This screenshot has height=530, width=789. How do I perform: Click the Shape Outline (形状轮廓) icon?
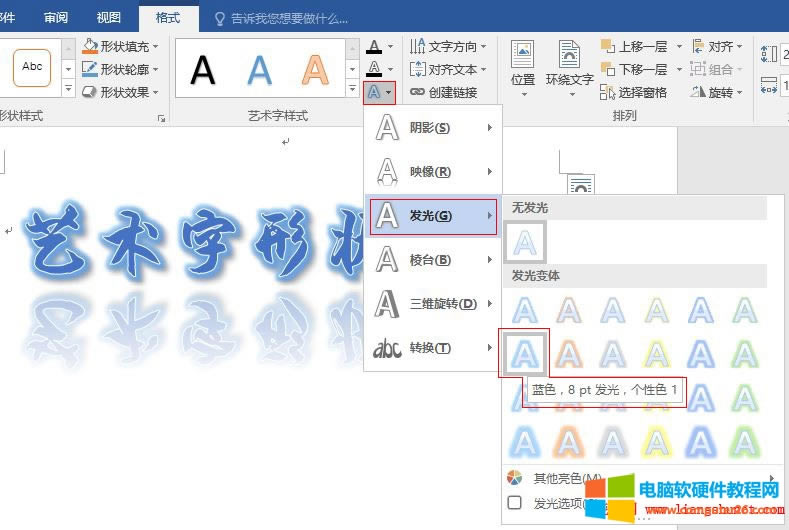tap(91, 69)
